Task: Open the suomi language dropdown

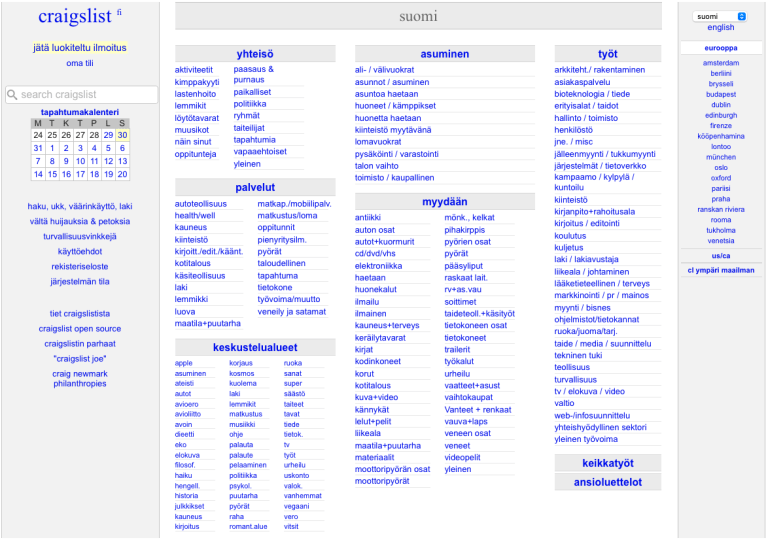Action: 720,17
